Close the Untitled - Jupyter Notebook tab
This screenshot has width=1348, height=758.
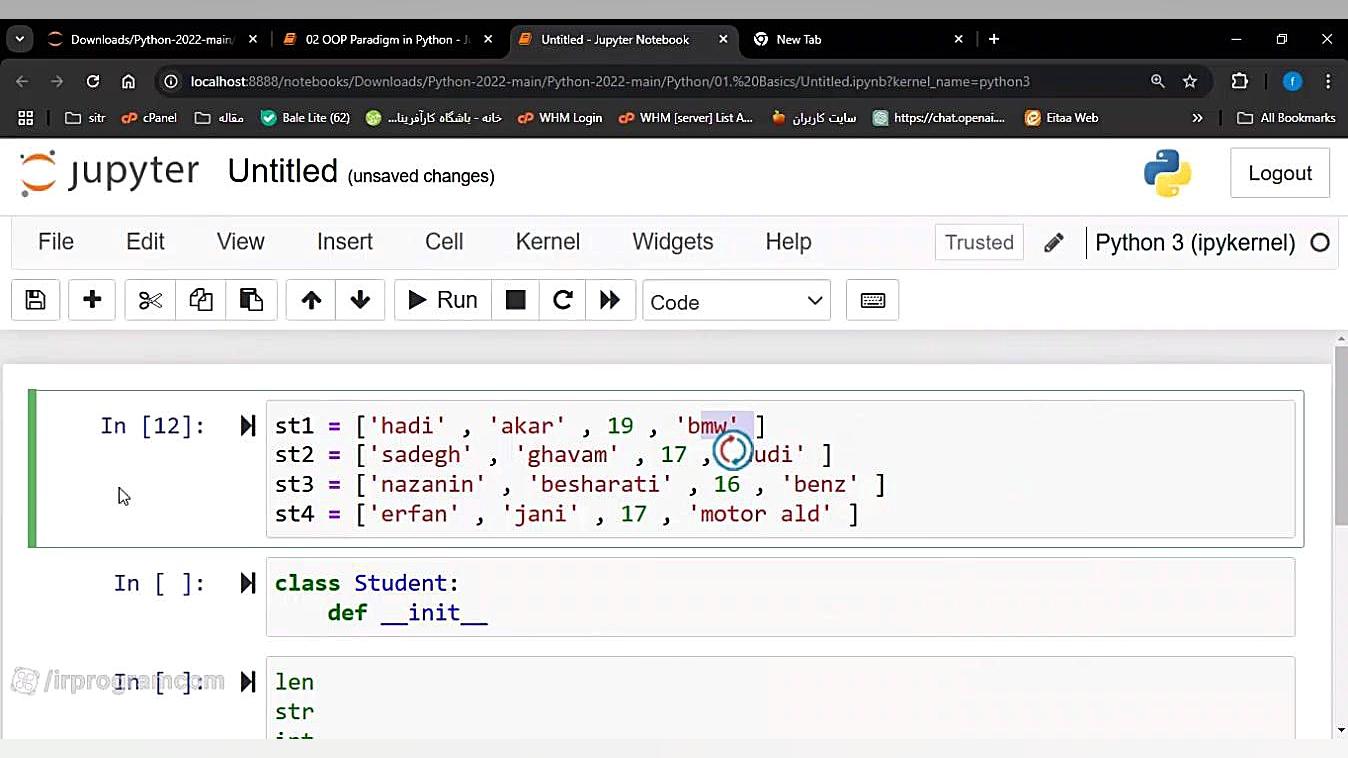point(723,39)
